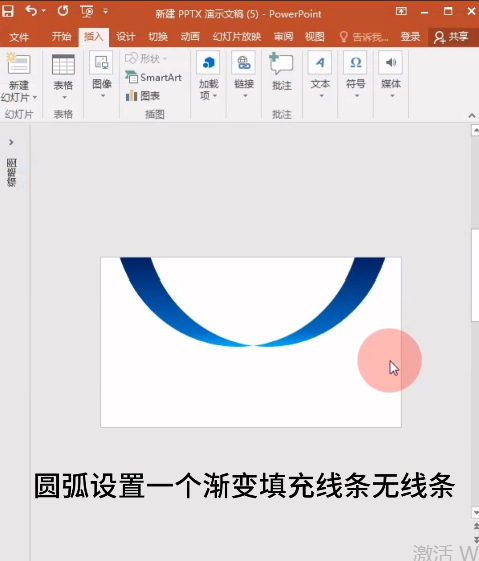Click the 登录 sign-in link
Image resolution: width=479 pixels, height=561 pixels.
click(x=410, y=36)
